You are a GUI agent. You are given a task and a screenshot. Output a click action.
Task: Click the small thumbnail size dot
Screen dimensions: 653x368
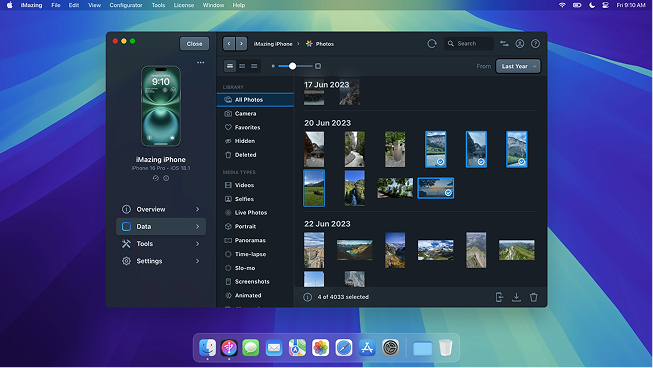tap(273, 66)
